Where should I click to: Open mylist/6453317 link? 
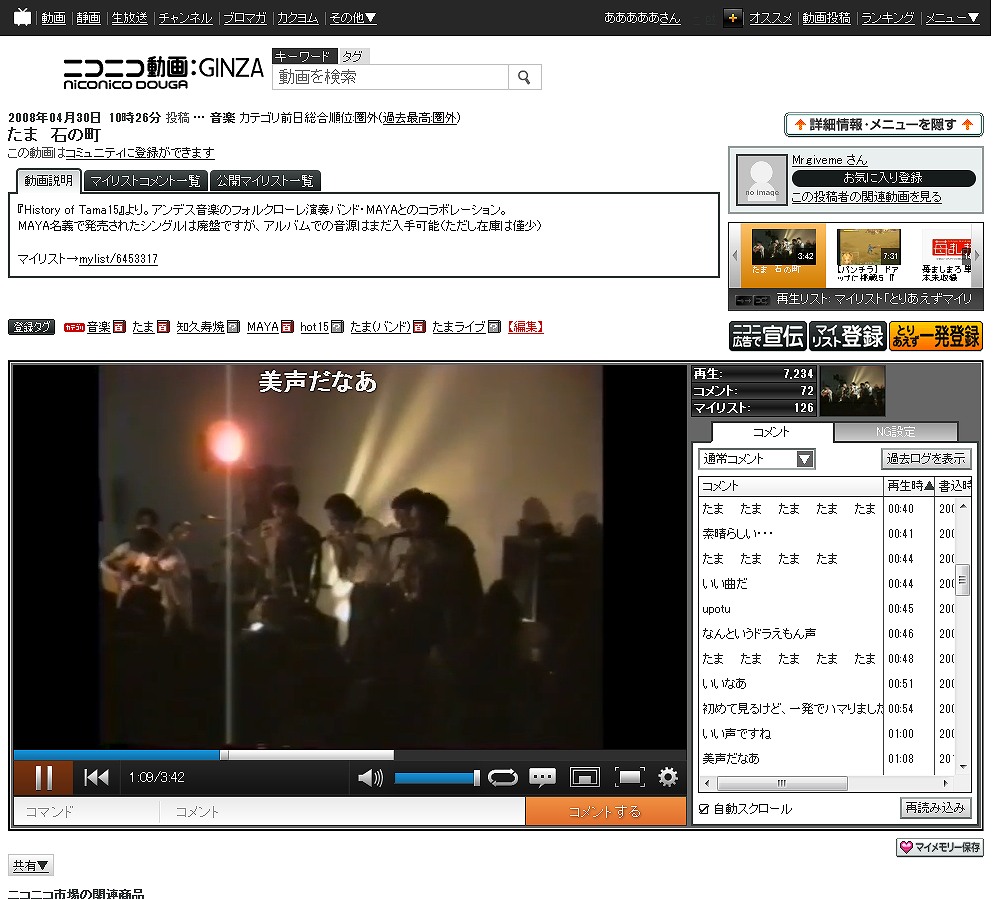[x=119, y=259]
